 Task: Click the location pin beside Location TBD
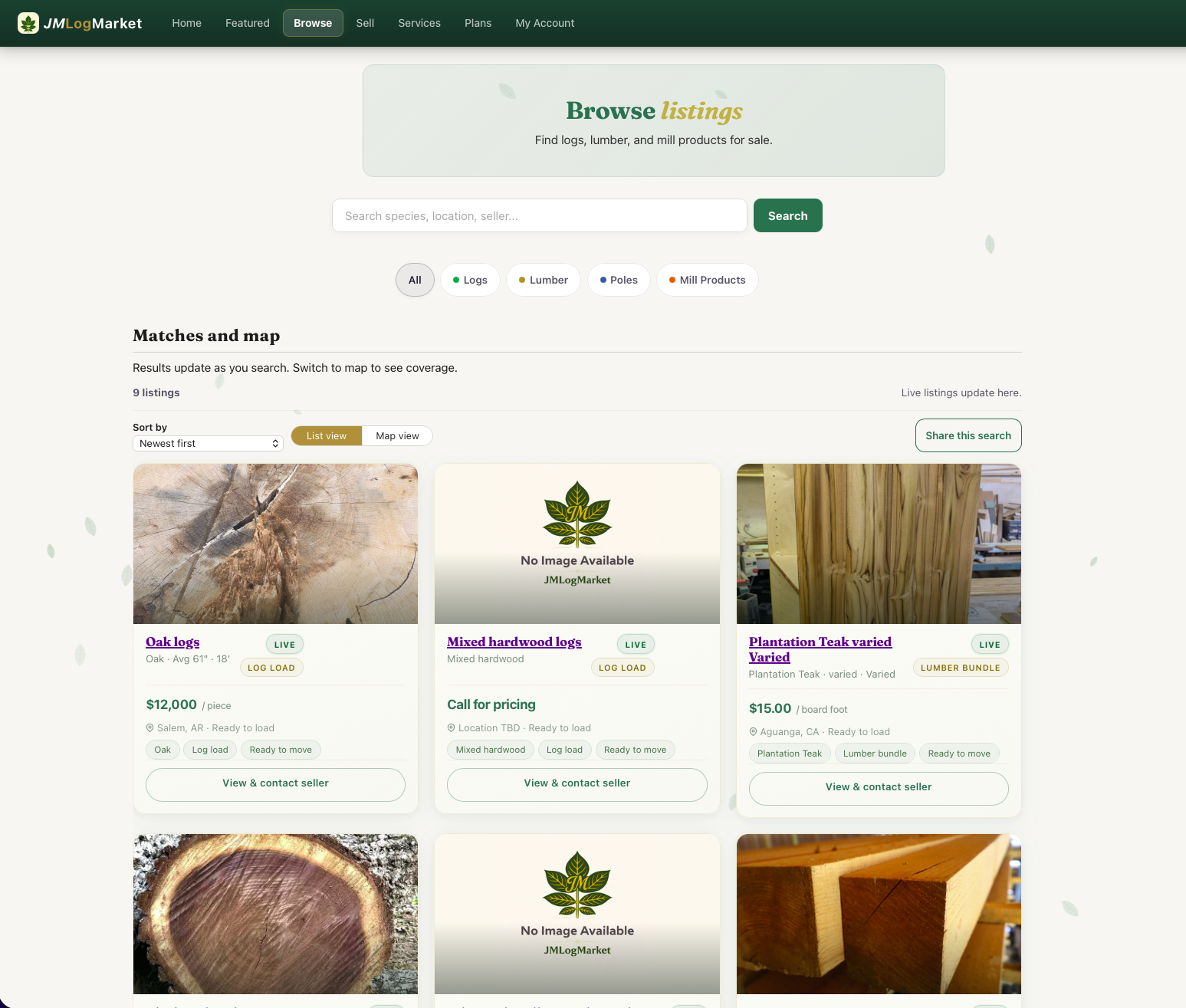point(451,727)
